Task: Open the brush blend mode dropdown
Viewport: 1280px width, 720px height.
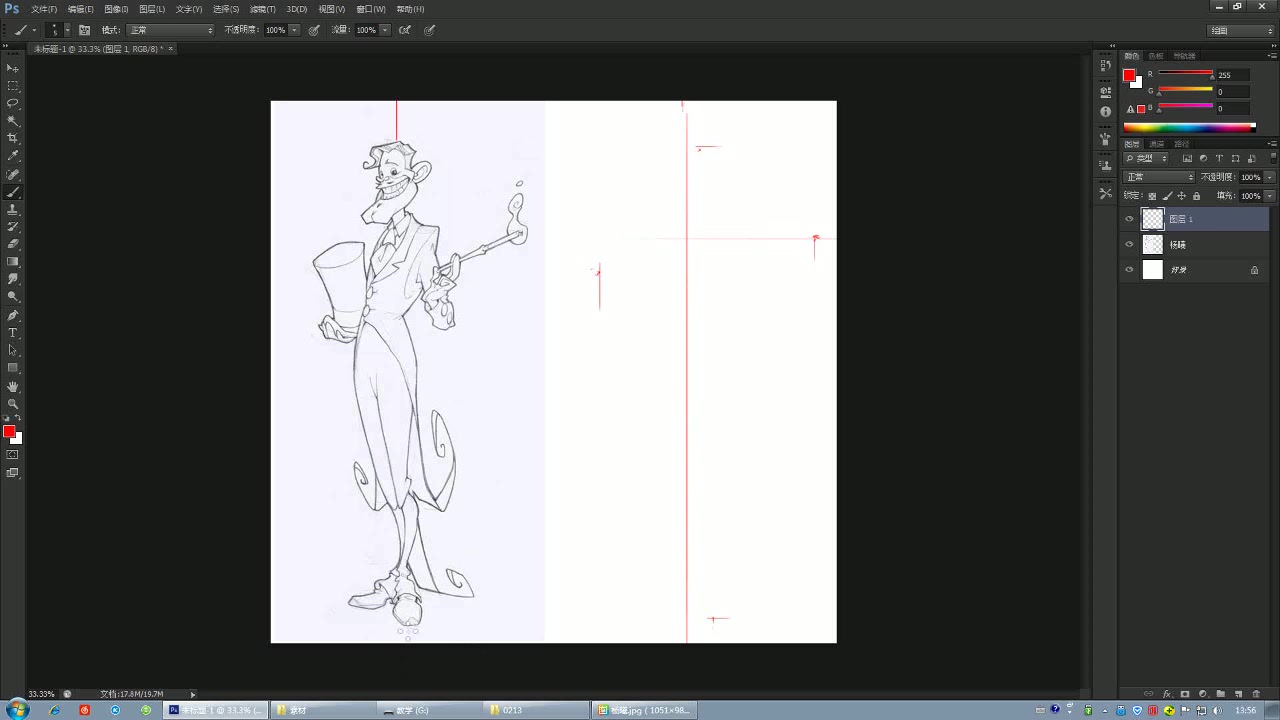Action: point(170,30)
